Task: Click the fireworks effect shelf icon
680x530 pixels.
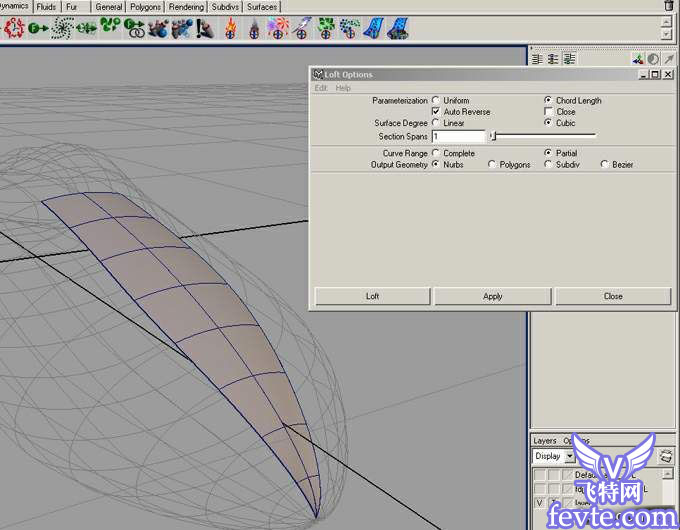Action: tap(278, 28)
